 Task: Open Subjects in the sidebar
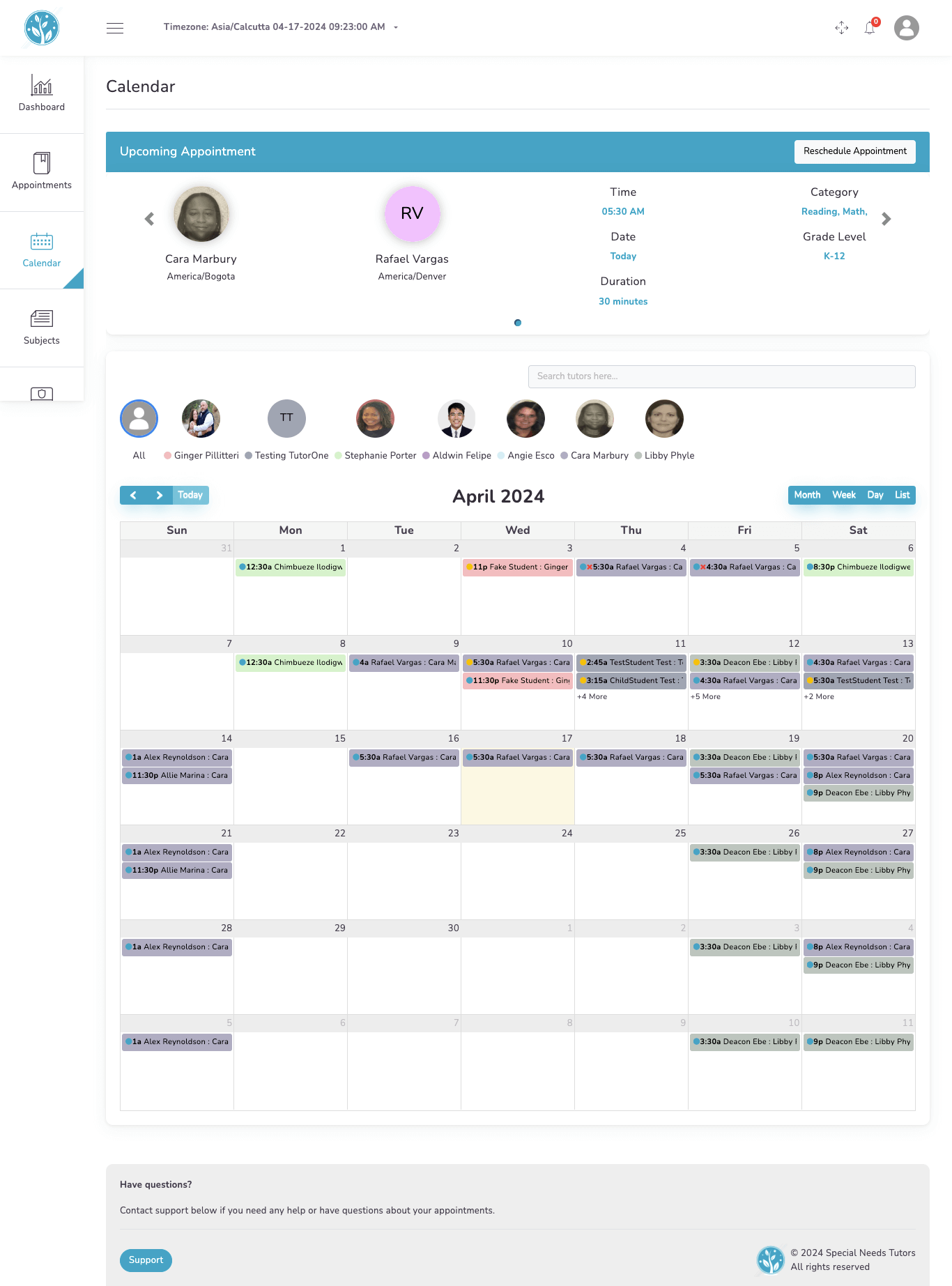point(42,327)
